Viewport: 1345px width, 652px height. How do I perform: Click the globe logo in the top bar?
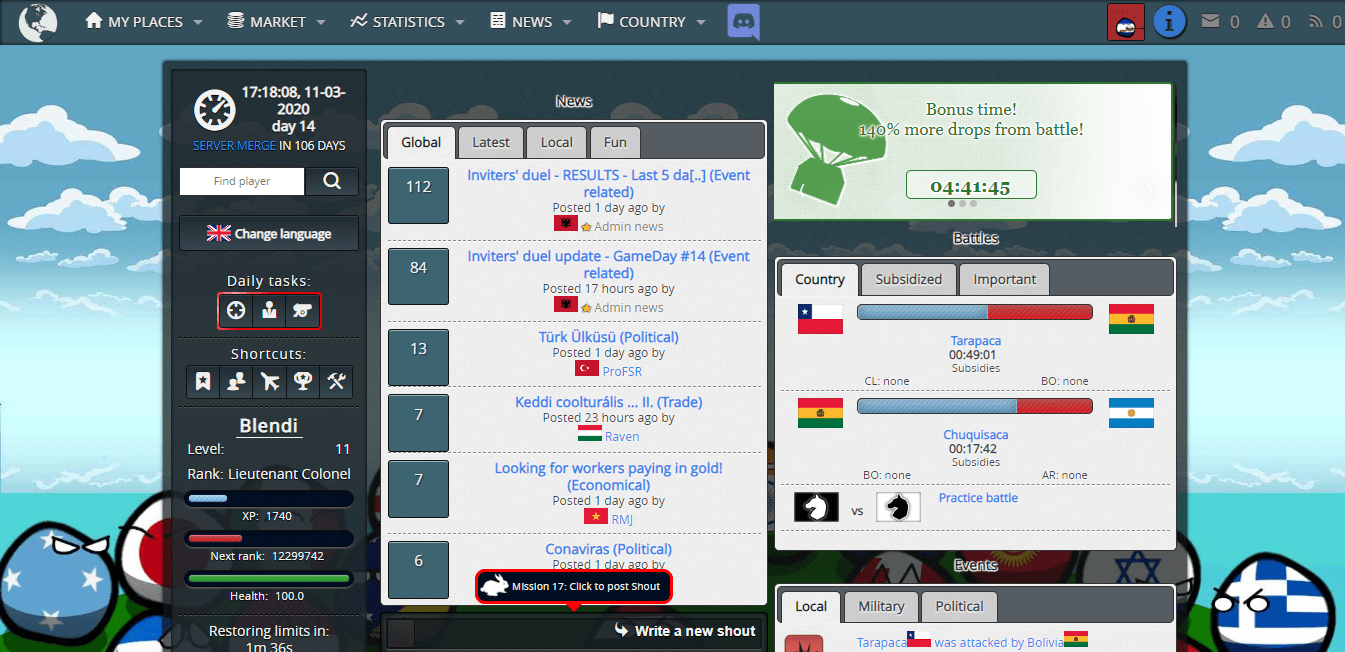pos(38,21)
